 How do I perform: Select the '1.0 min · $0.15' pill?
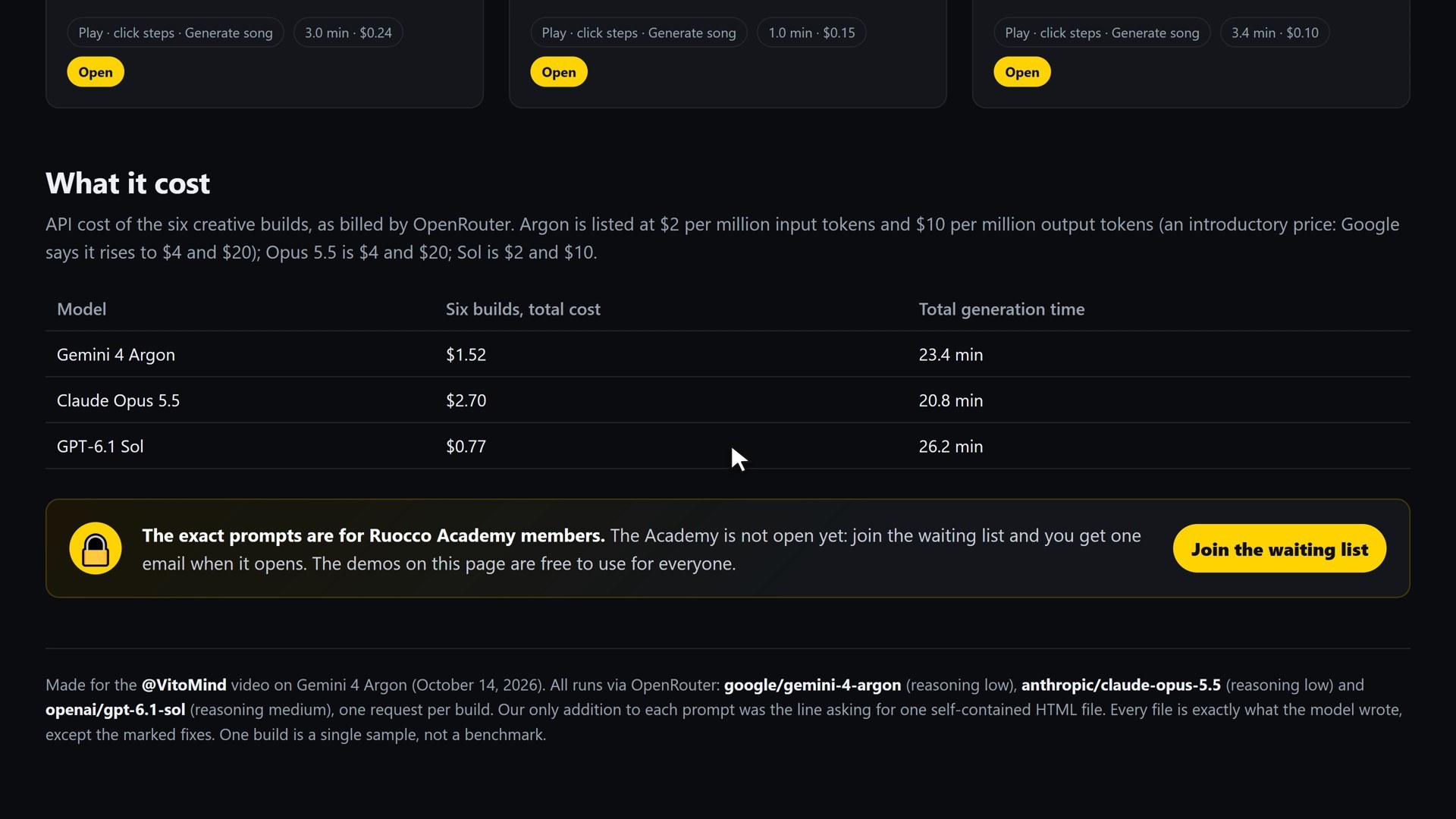(811, 33)
